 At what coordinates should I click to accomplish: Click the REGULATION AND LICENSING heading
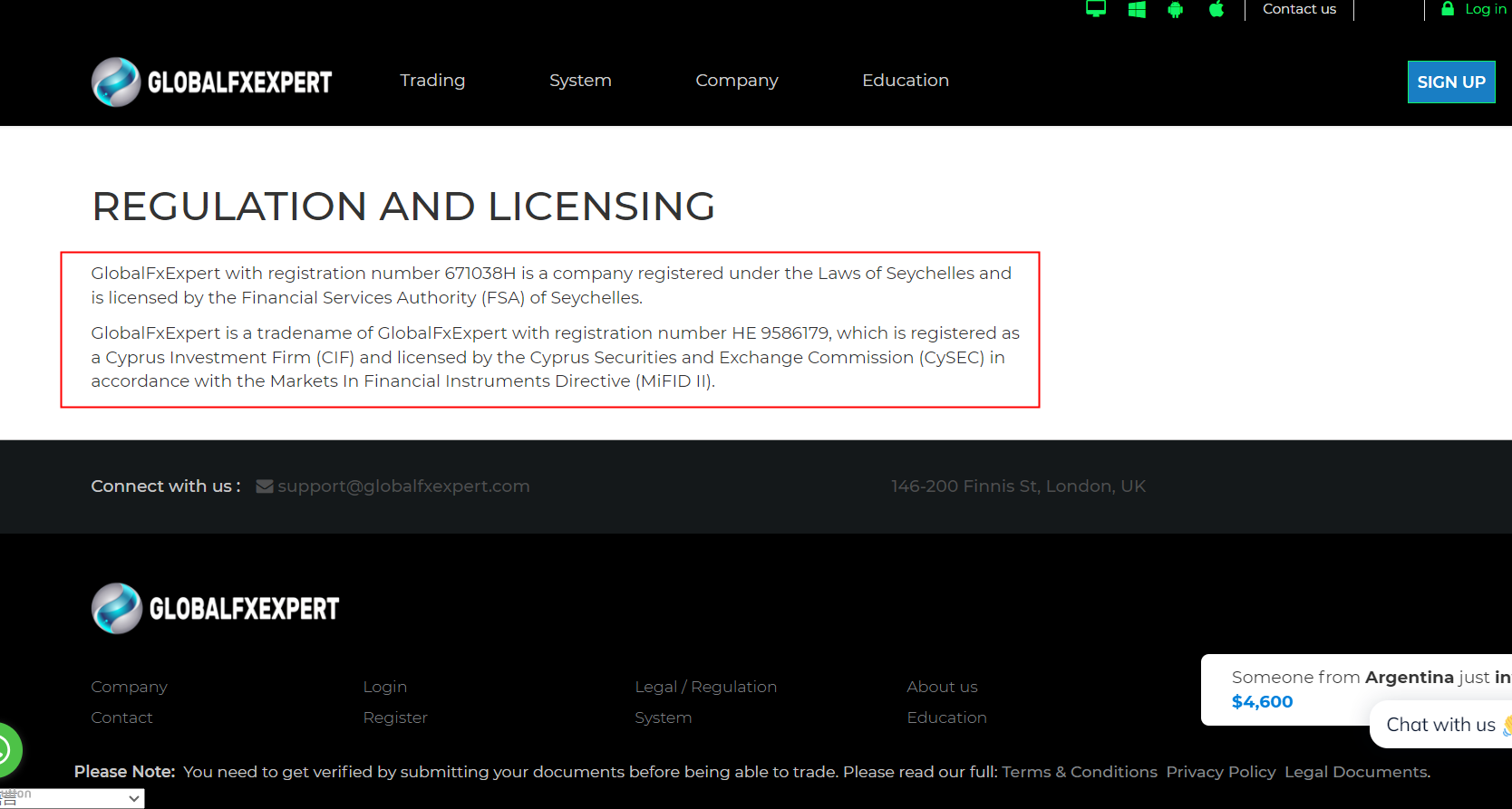404,206
